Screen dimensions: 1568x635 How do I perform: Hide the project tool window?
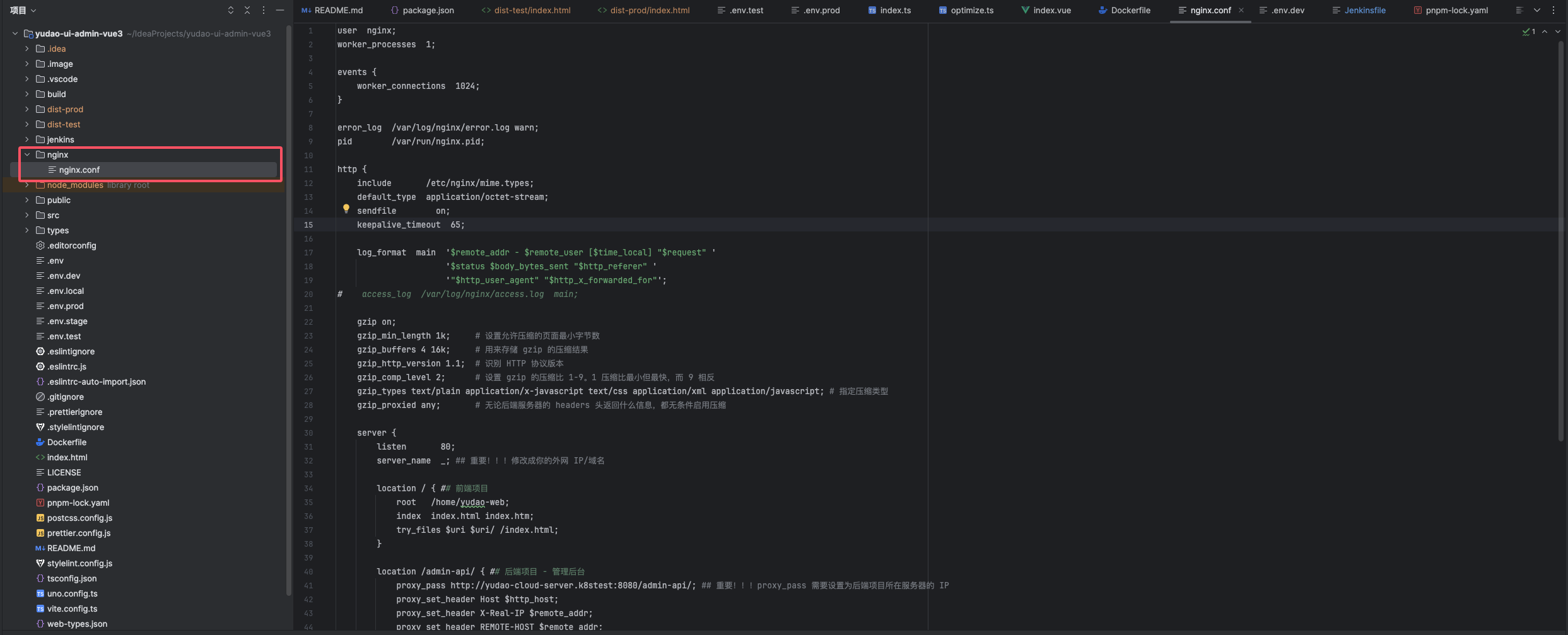280,10
